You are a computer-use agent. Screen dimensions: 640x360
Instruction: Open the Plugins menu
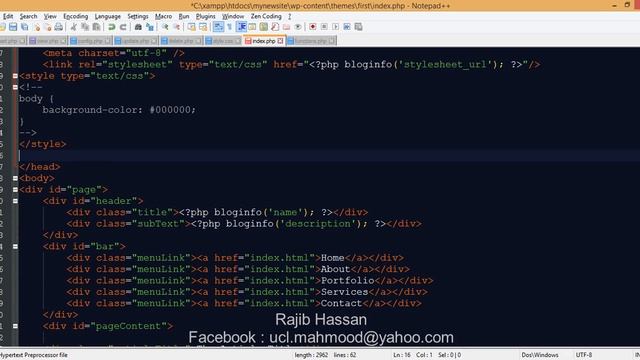(206, 16)
